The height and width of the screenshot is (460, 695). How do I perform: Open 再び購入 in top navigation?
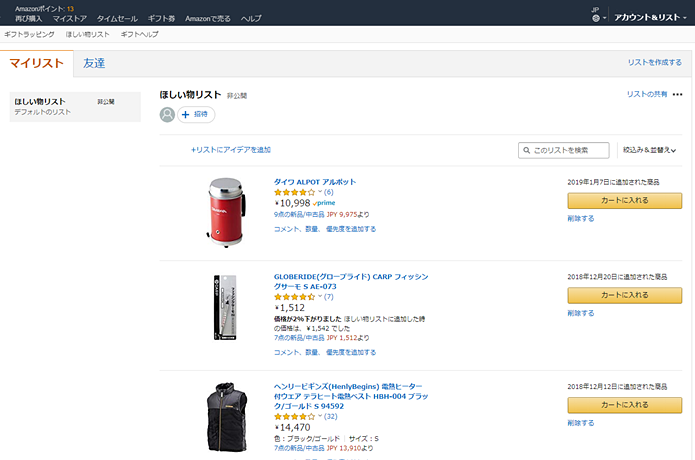(28, 19)
